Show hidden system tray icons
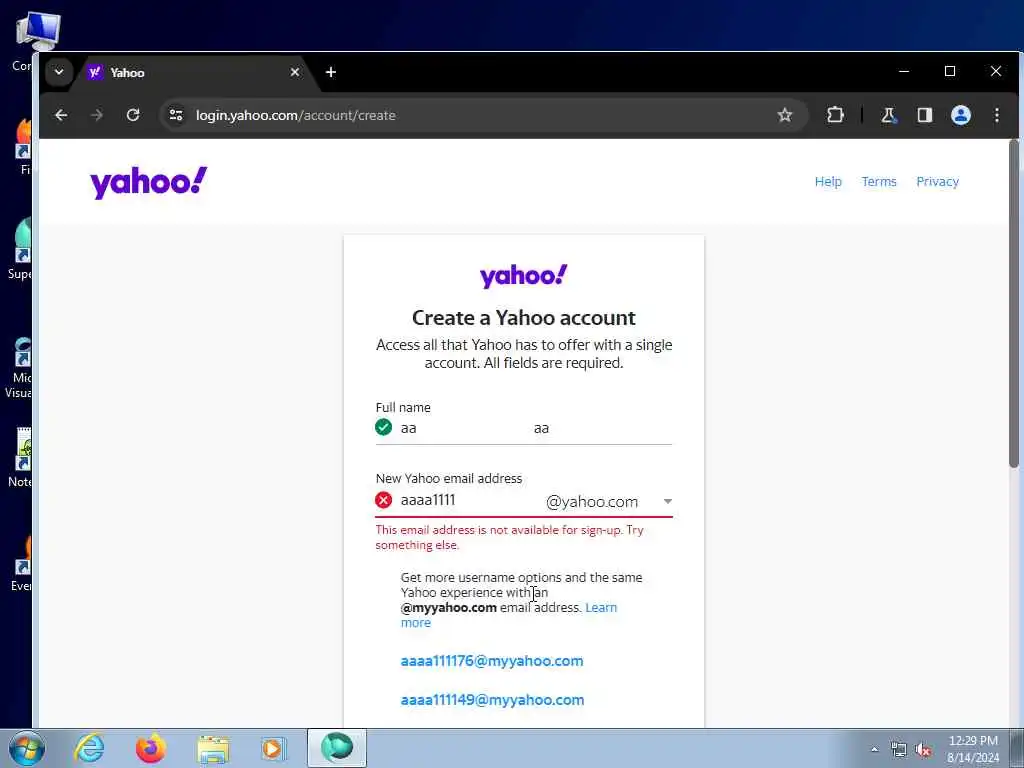This screenshot has width=1024, height=768. 874,749
